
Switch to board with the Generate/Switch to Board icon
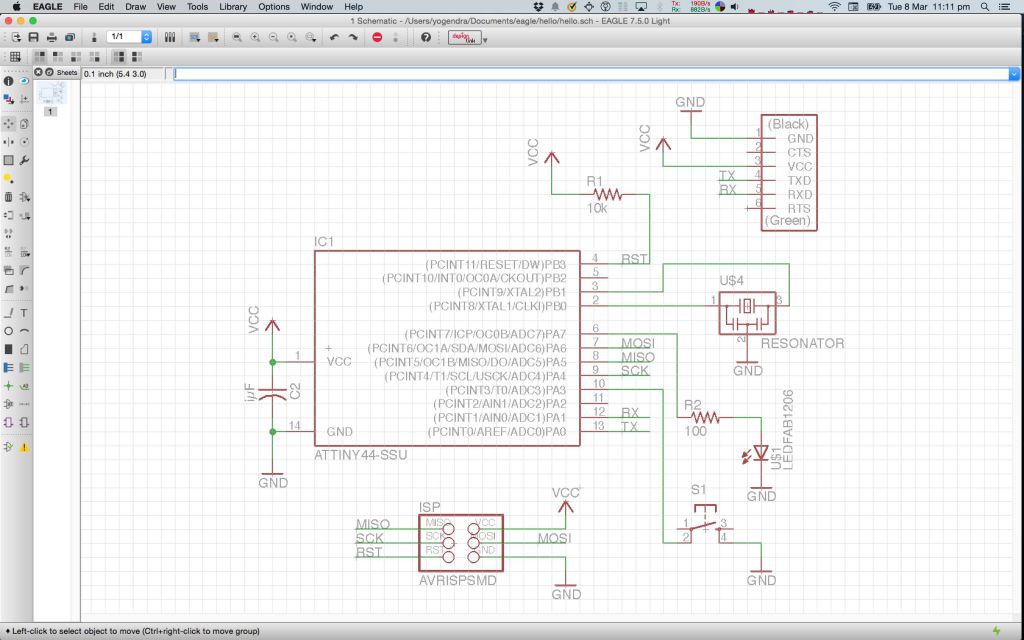tap(94, 37)
